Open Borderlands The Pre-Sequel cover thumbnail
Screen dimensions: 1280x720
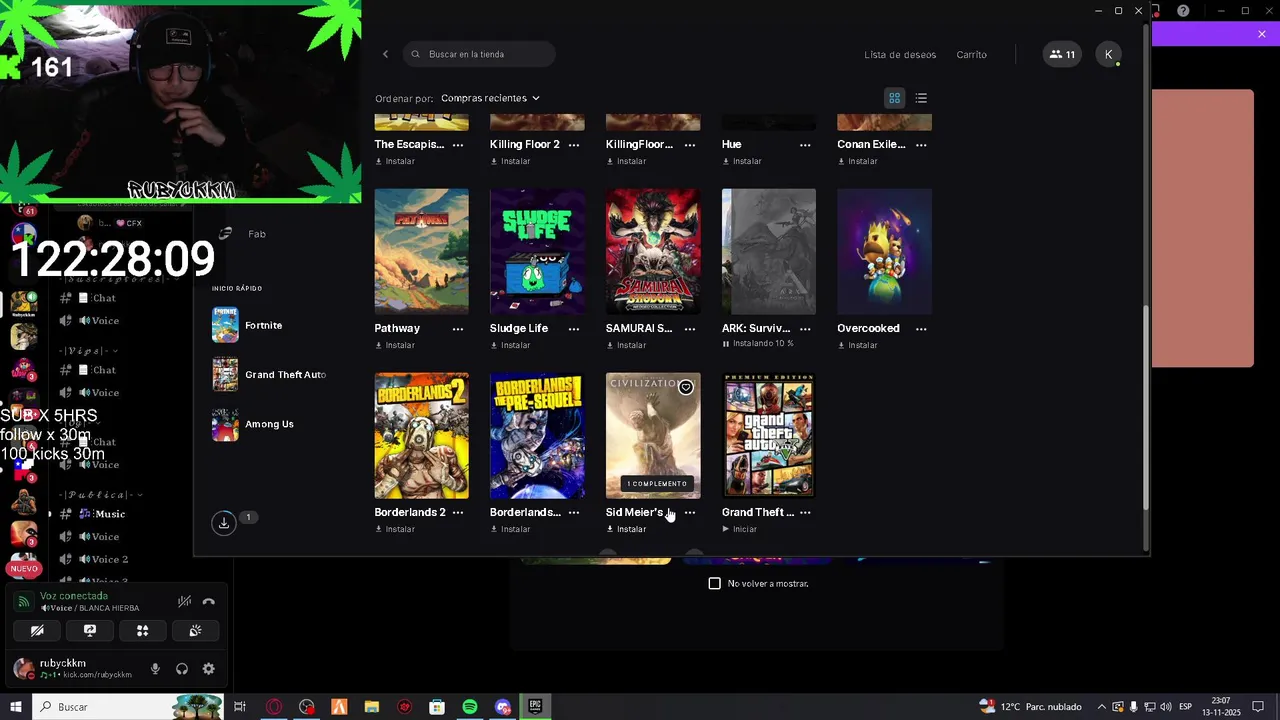pyautogui.click(x=537, y=436)
